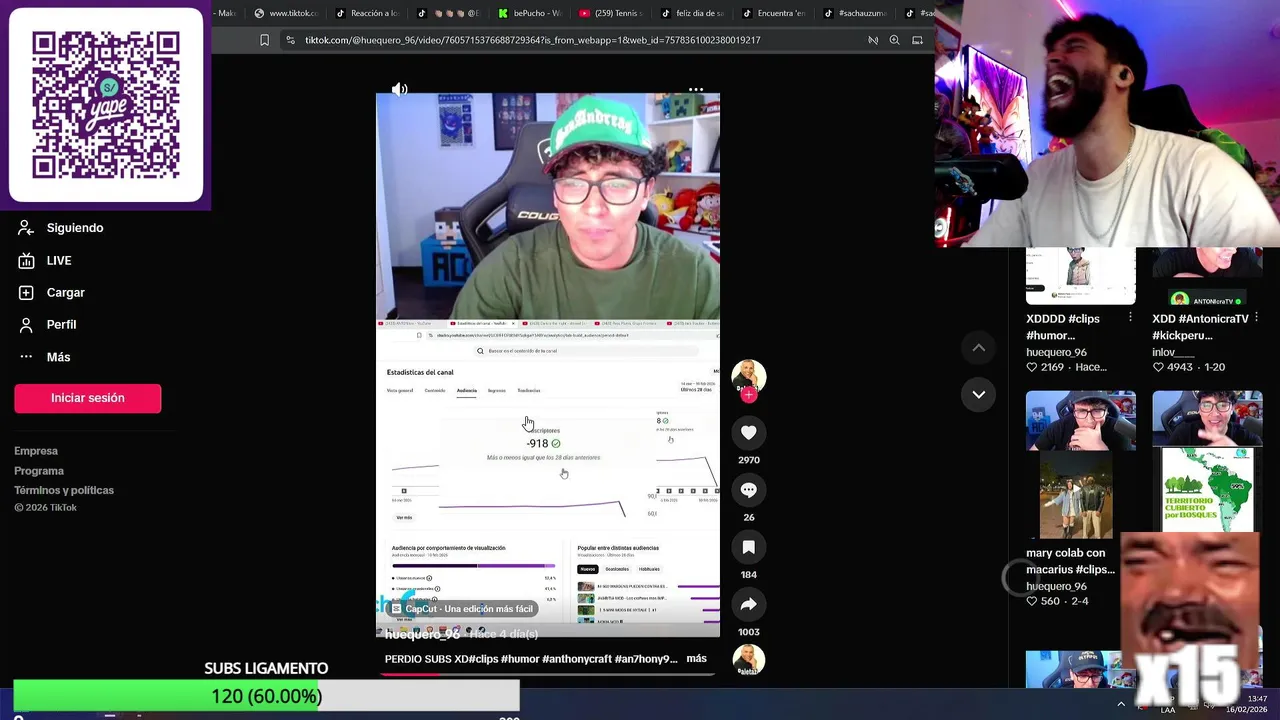This screenshot has width=1280, height=720.
Task: Open the comments bubble showing 26
Action: (x=748, y=490)
